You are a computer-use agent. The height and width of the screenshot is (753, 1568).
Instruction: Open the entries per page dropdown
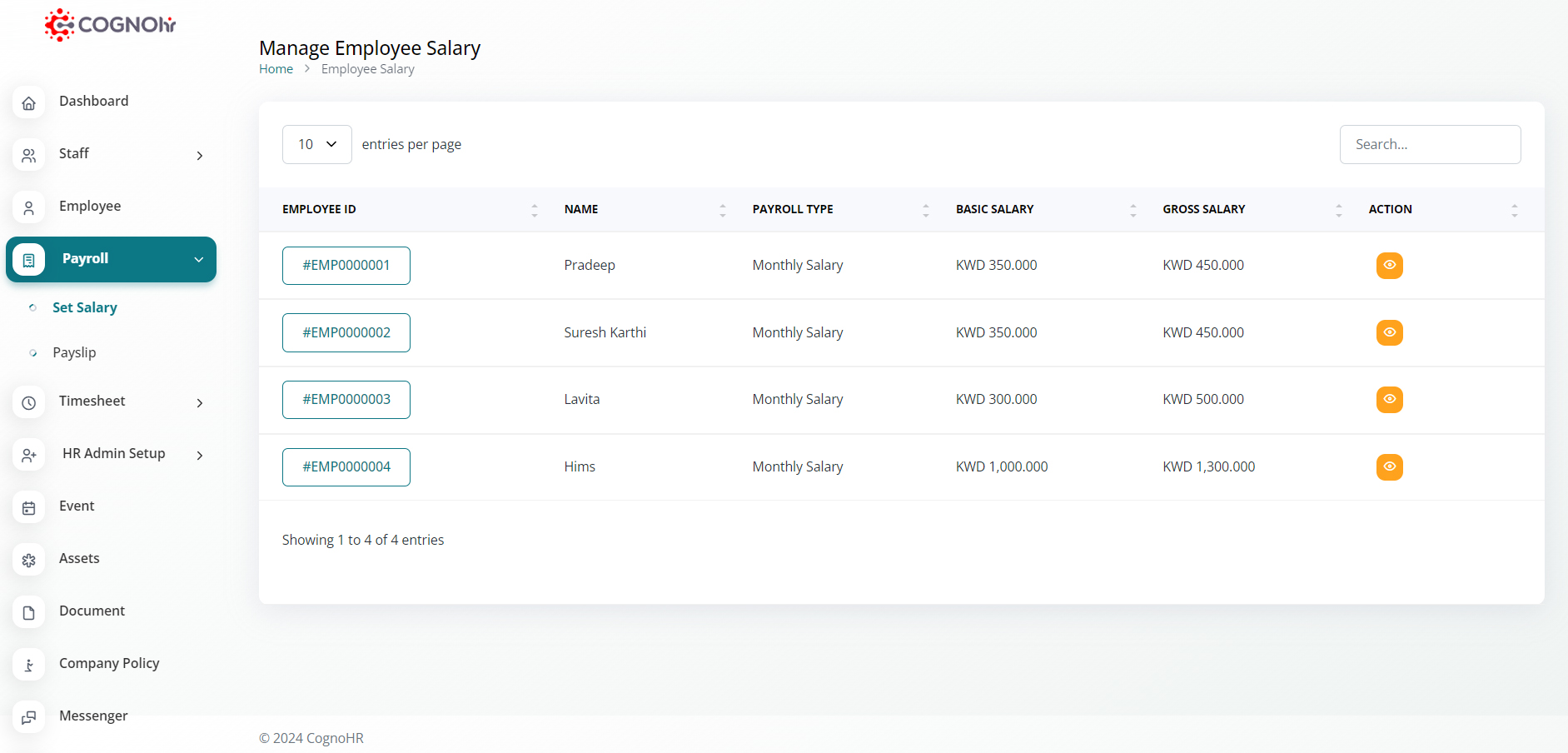tap(316, 145)
